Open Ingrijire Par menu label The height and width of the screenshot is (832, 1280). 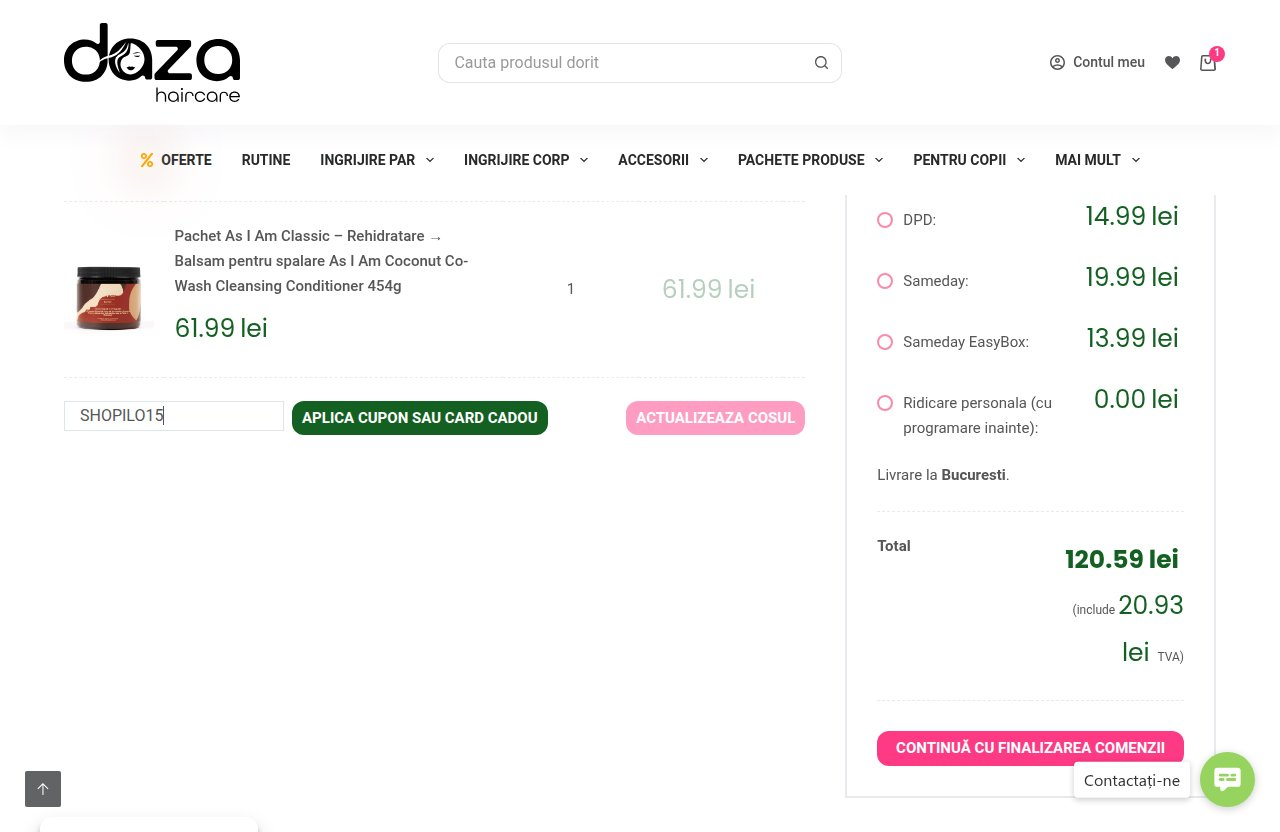tap(367, 160)
